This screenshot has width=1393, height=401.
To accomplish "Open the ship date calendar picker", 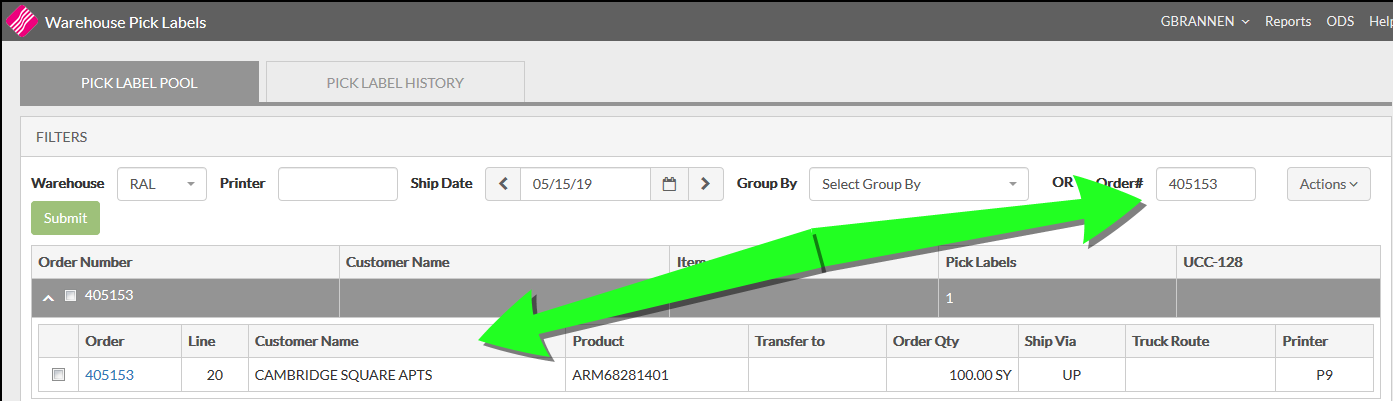I will tap(669, 184).
